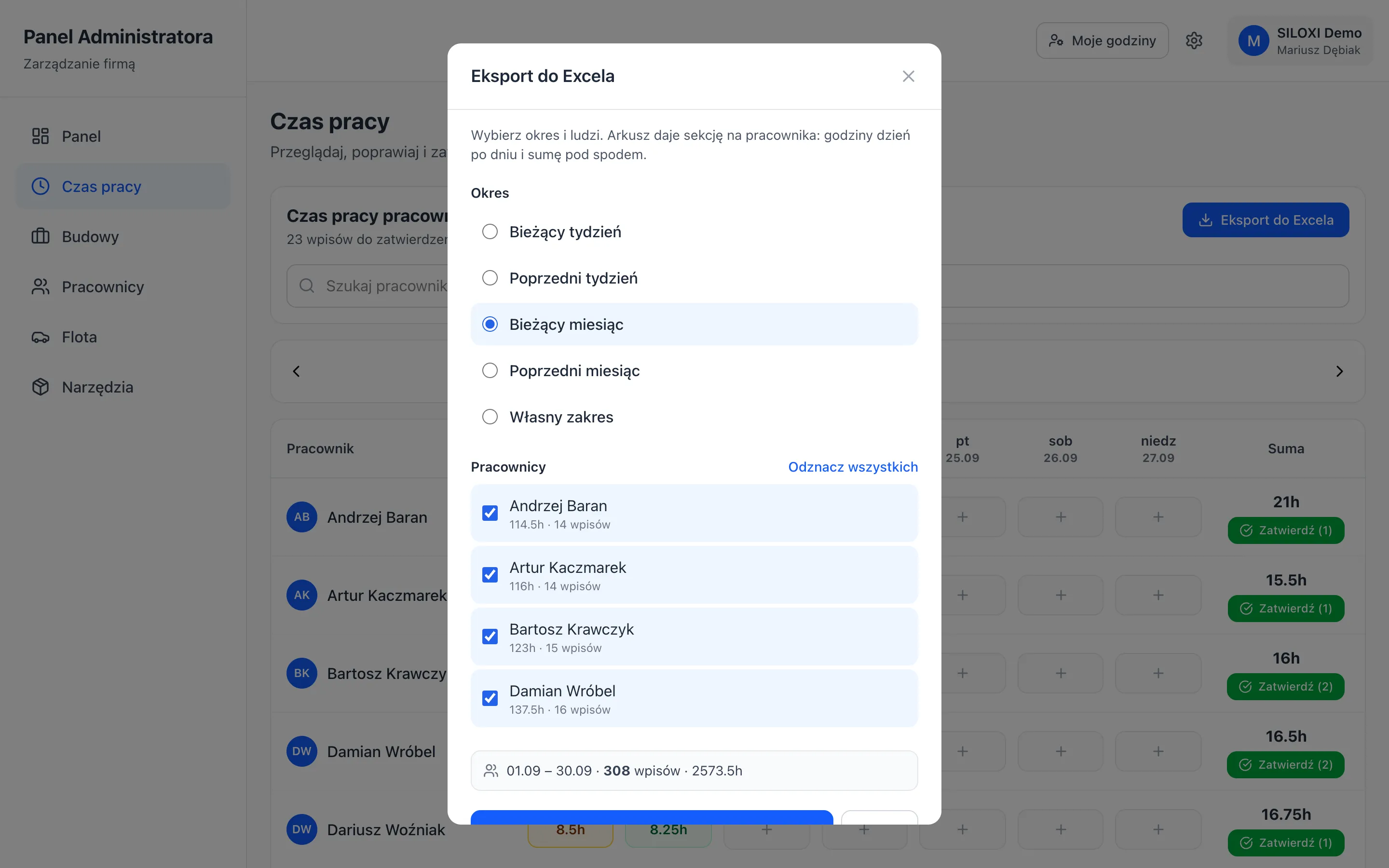Image resolution: width=1389 pixels, height=868 pixels.
Task: Click the AK avatar of Artur Kaczmarek
Action: click(302, 596)
